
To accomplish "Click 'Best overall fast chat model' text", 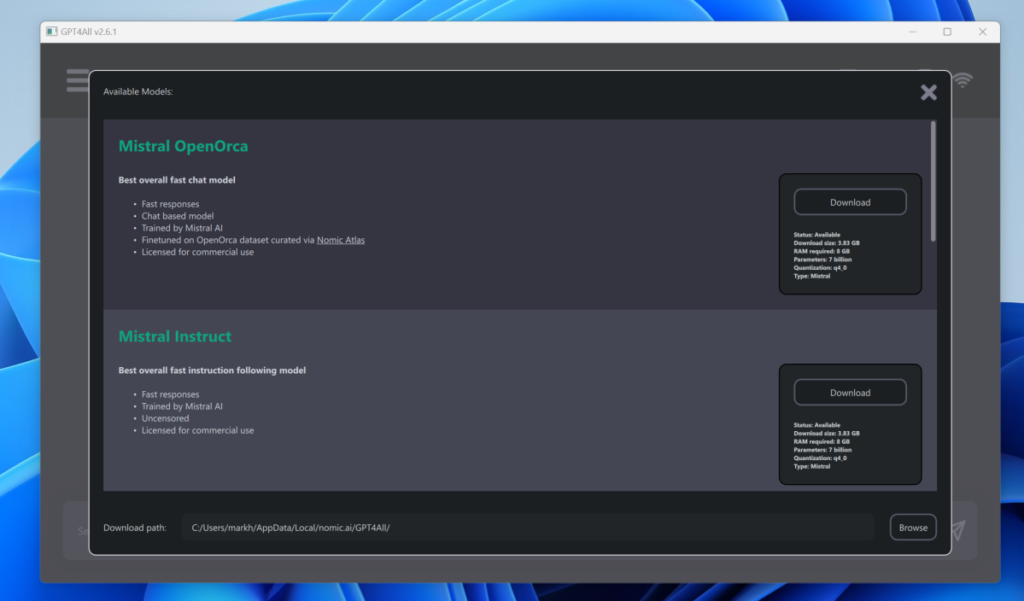I will [x=177, y=180].
